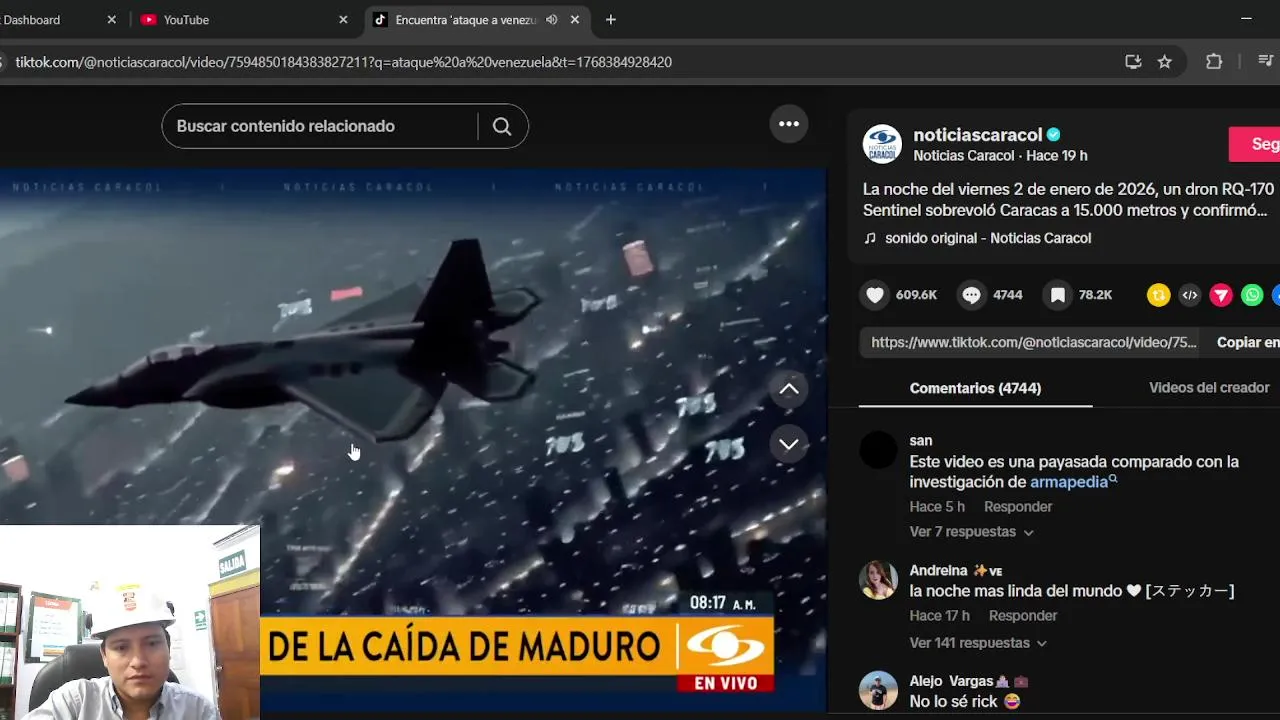
Task: Send to friends with red paper-plane icon
Action: click(1221, 295)
